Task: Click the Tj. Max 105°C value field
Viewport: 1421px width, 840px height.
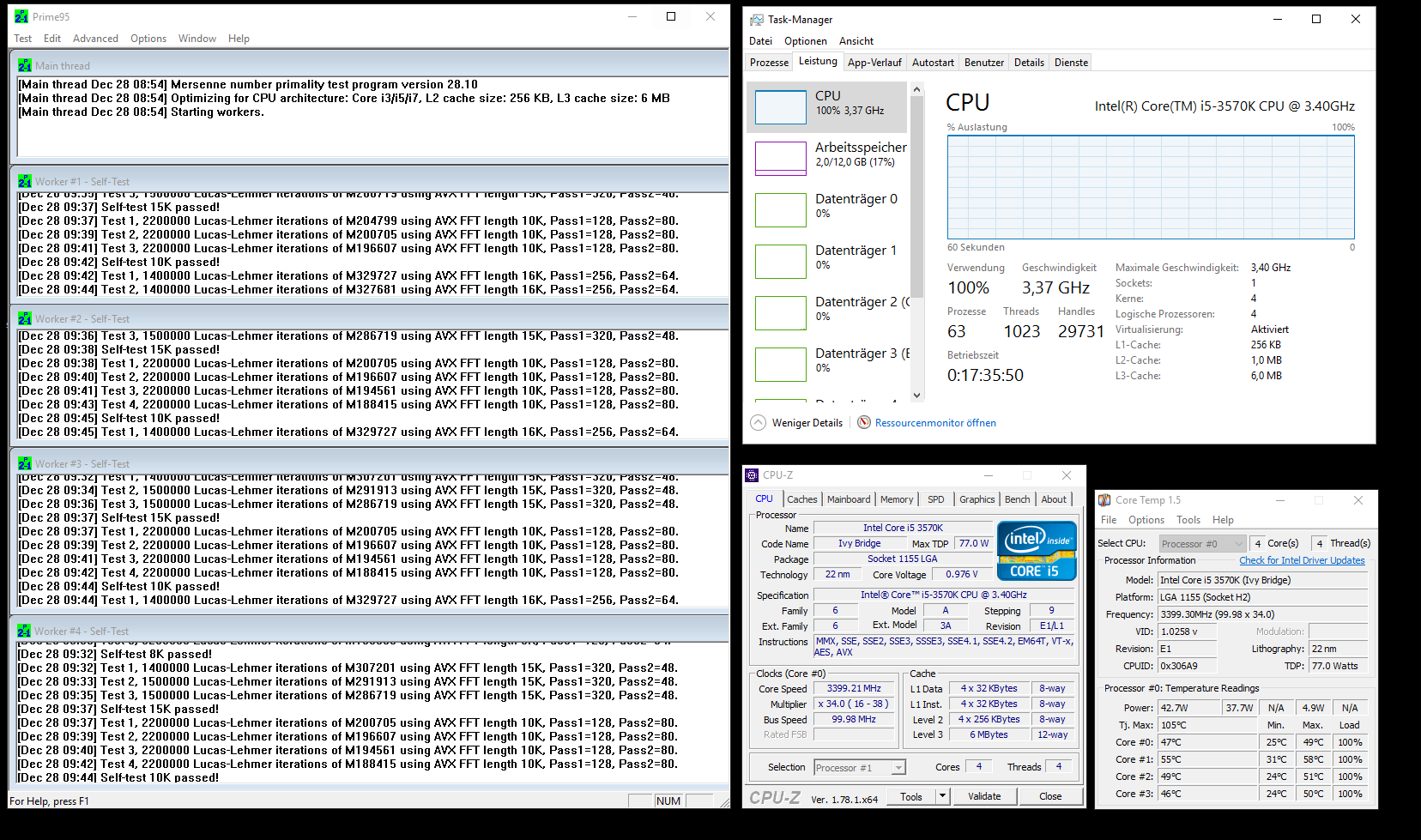Action: (1208, 725)
